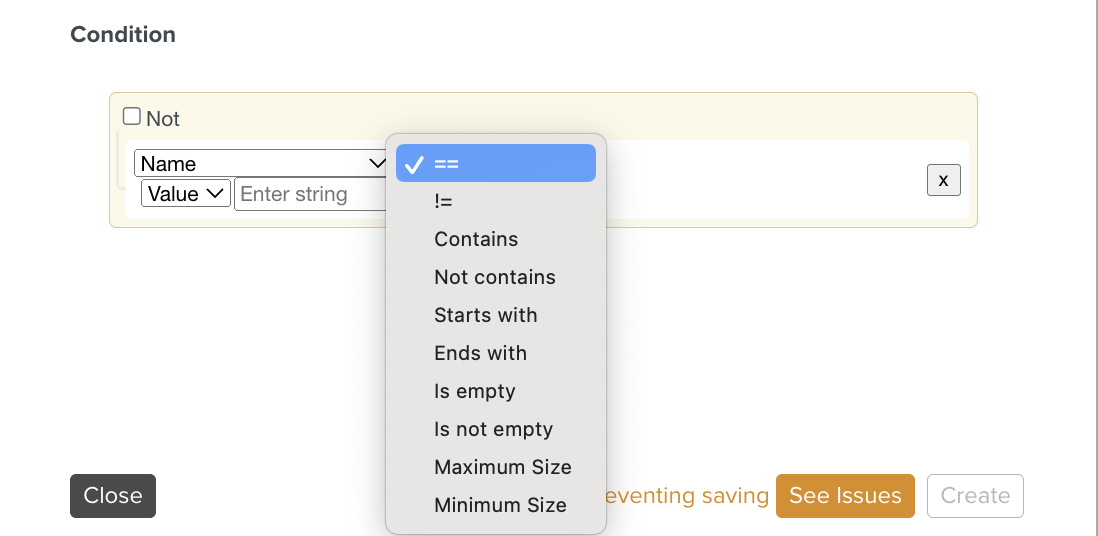The height and width of the screenshot is (536, 1098).
Task: Remove the condition with x button
Action: [x=943, y=180]
